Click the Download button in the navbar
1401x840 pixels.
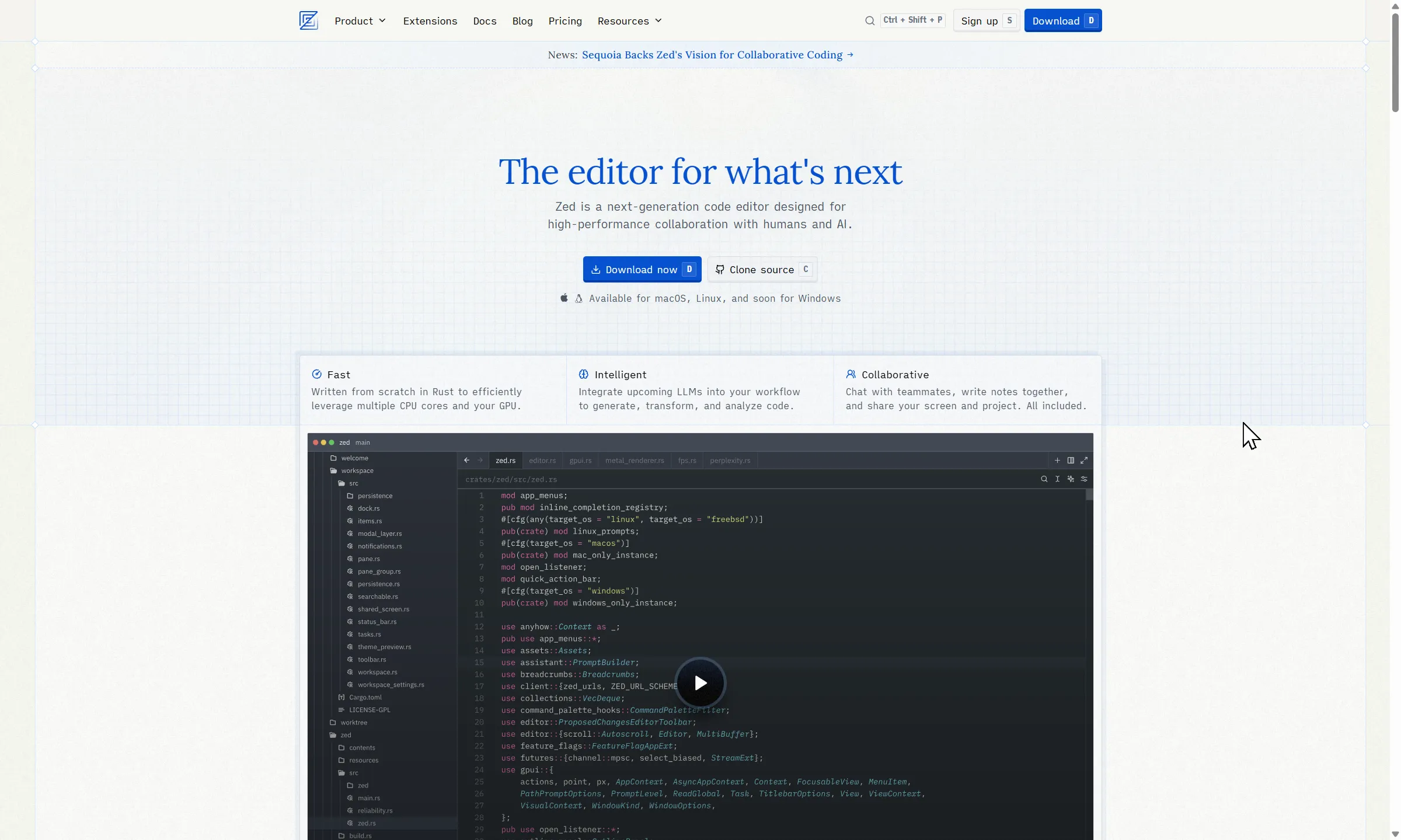pyautogui.click(x=1063, y=21)
